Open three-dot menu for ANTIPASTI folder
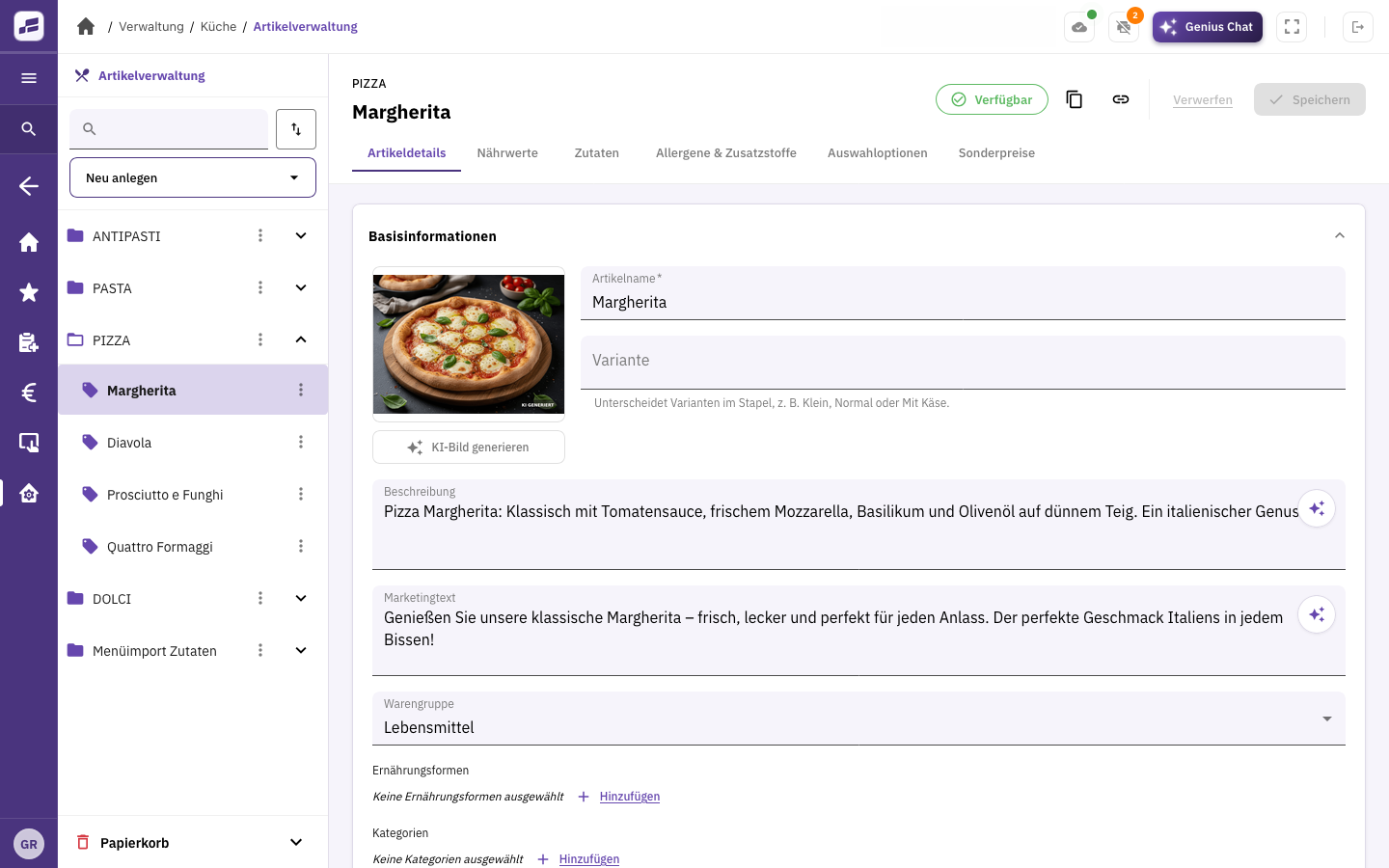The image size is (1389, 868). pyautogui.click(x=260, y=235)
